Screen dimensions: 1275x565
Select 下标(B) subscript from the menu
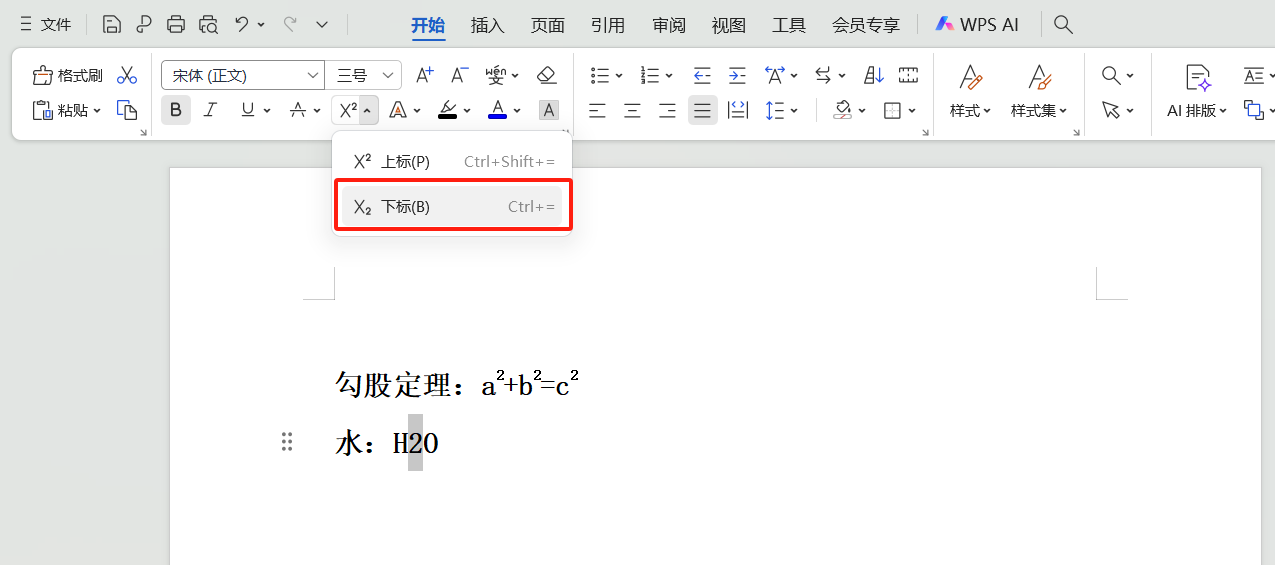tap(452, 207)
